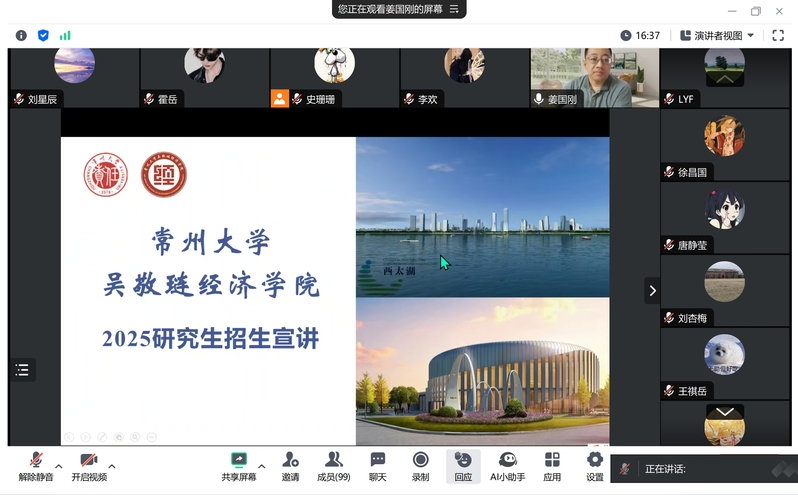This screenshot has height=495, width=798.
Task: Enter full screen mode
Action: coord(778,36)
